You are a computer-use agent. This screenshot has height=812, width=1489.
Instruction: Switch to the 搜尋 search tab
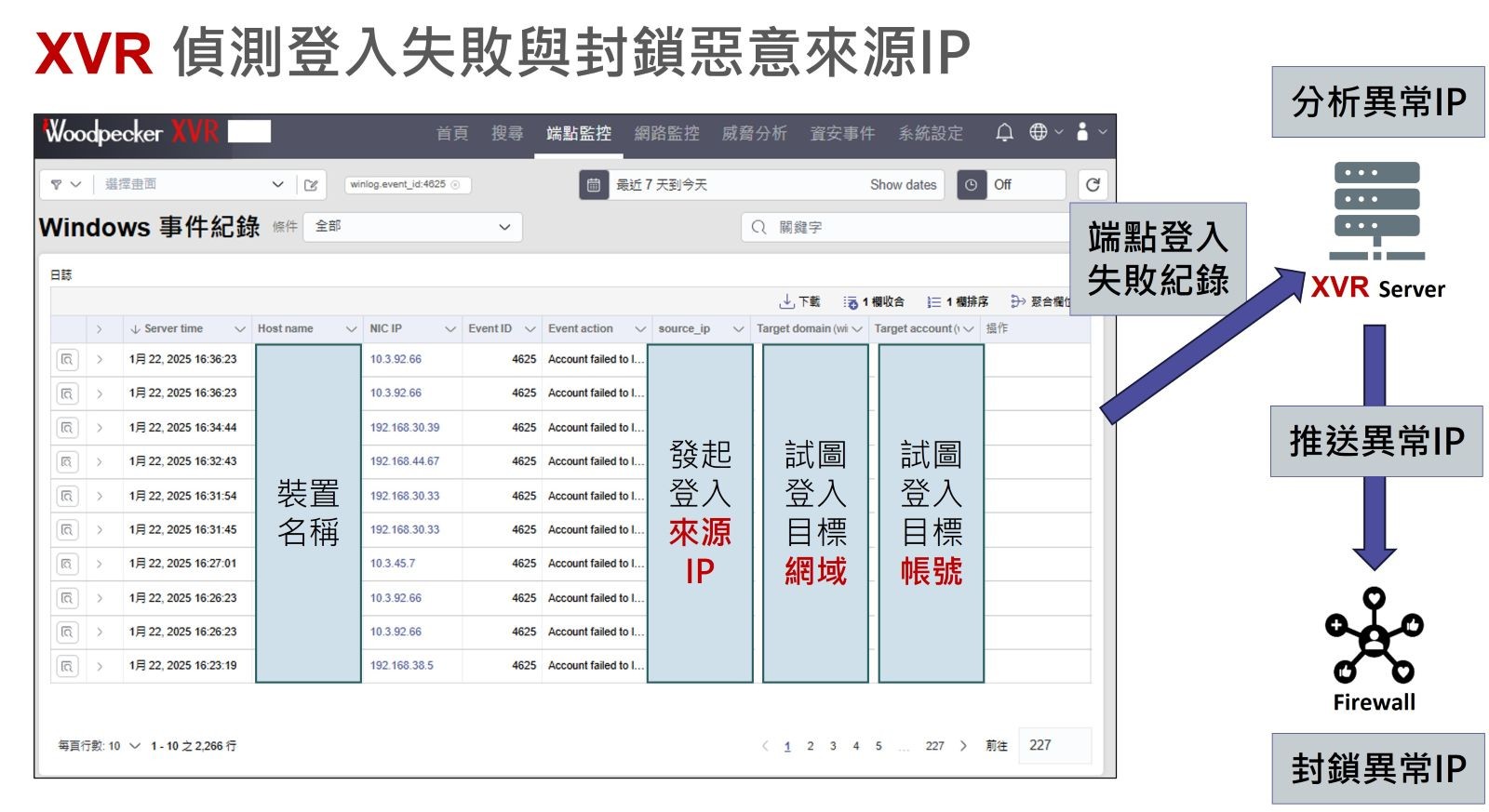click(507, 133)
